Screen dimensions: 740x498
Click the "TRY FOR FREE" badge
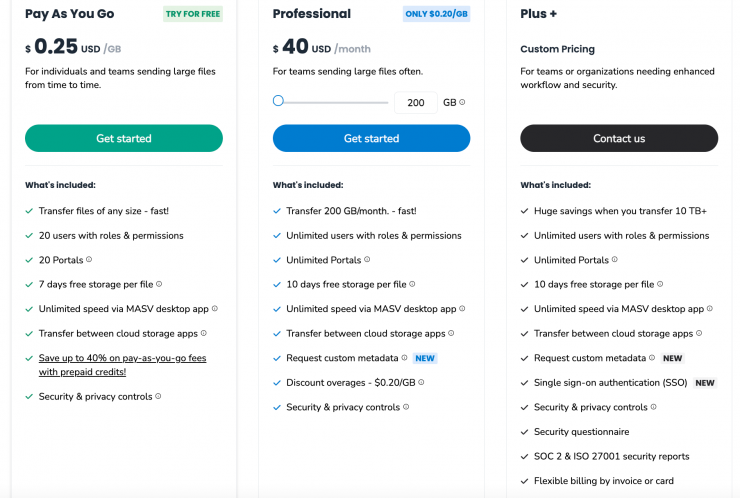193,14
